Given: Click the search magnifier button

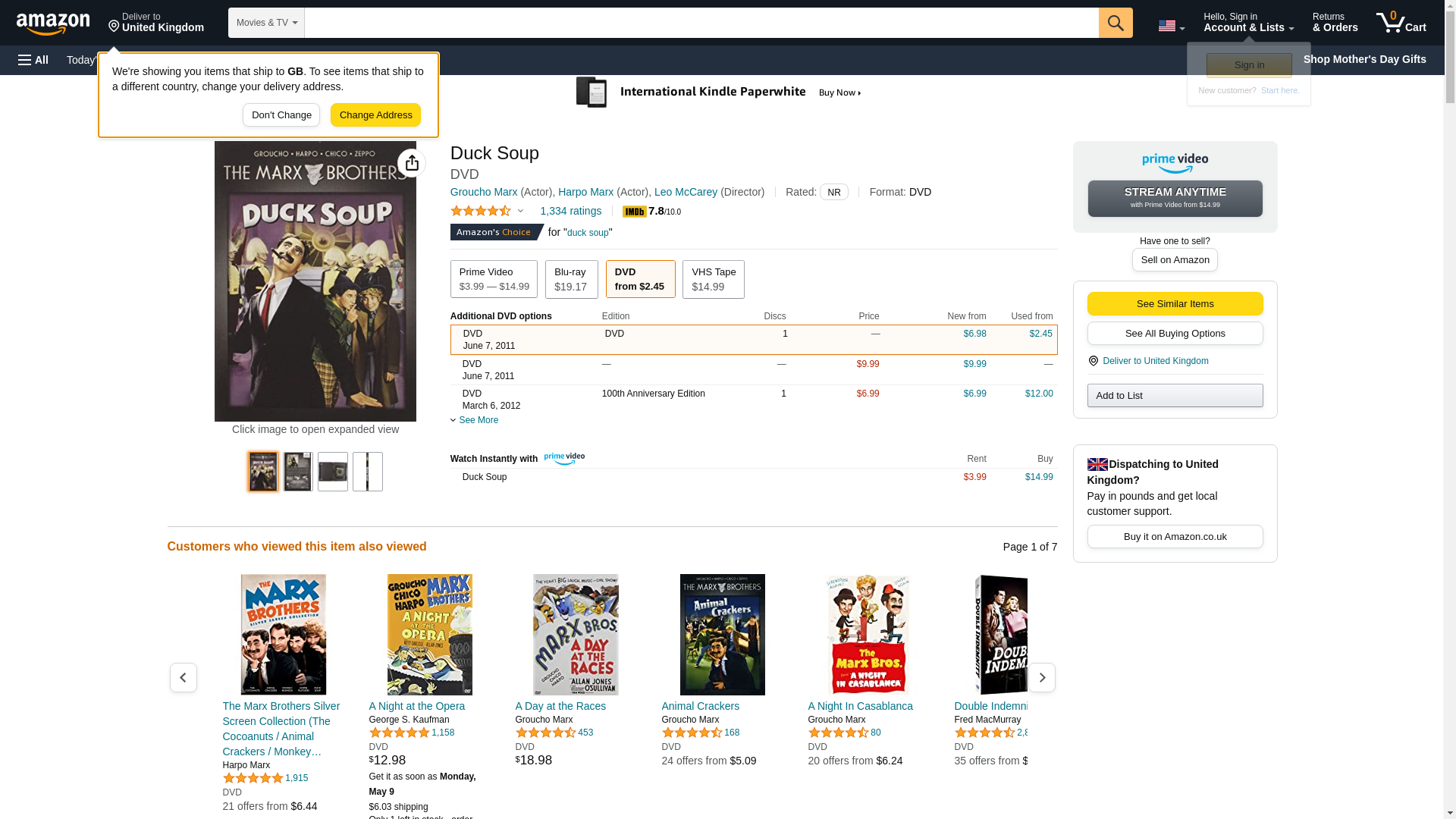Looking at the screenshot, I should click(x=1115, y=23).
